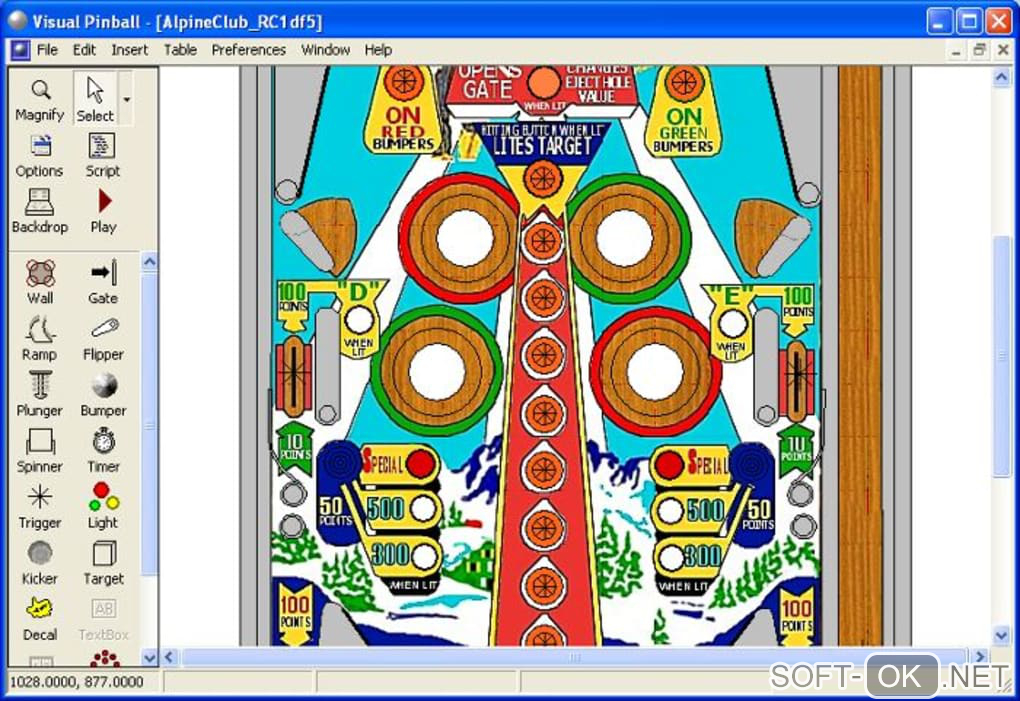The image size is (1020, 701).
Task: Choose the Wall element tool
Action: tap(40, 283)
